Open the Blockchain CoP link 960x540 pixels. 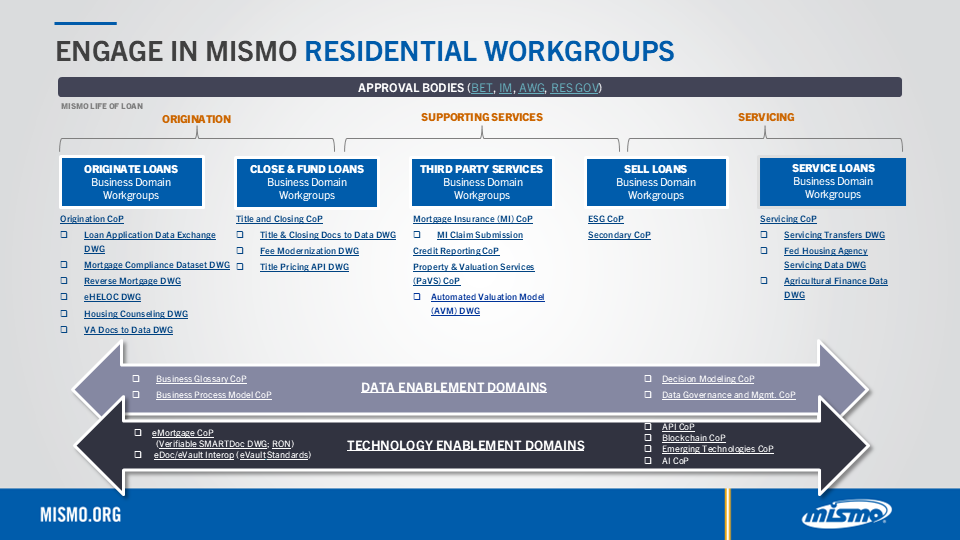693,438
